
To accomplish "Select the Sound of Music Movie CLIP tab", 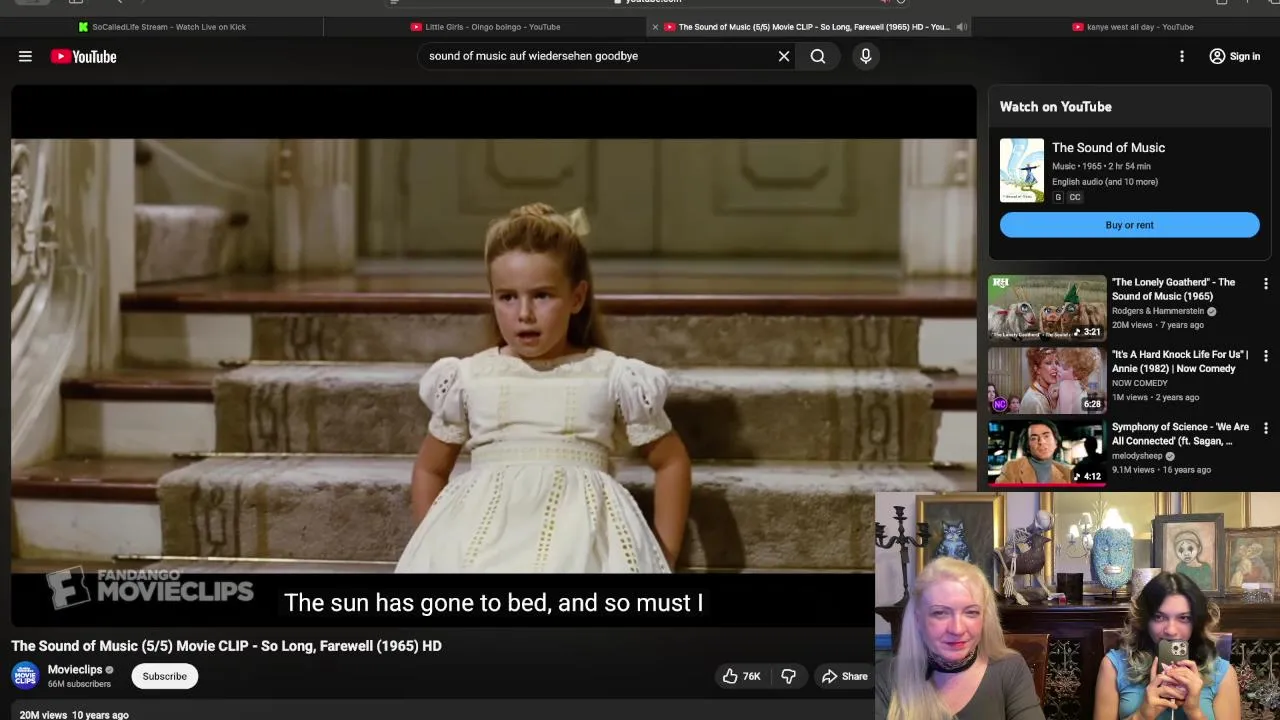I will (x=807, y=27).
